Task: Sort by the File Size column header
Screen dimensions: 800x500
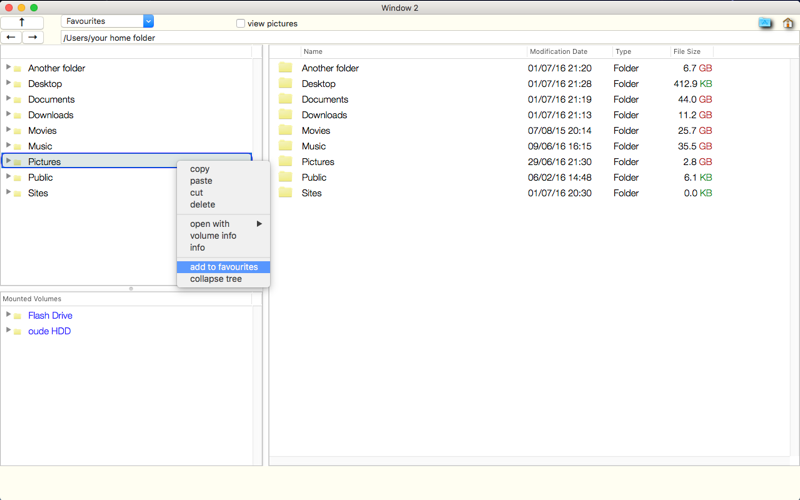Action: pos(691,52)
